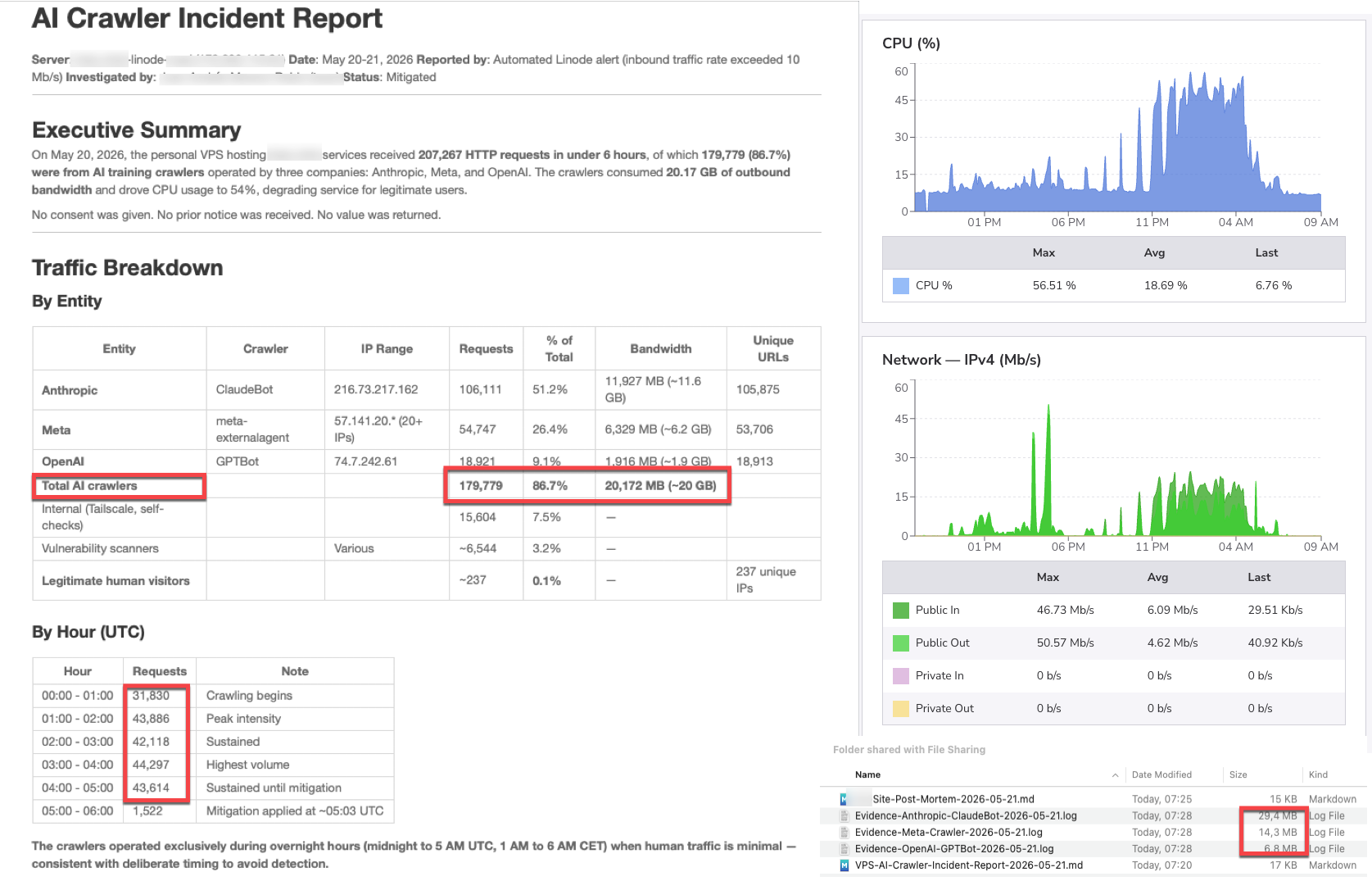
Task: Select Evidence-Anthropic-ClaudeBot-2026-05-21.log file name
Action: [966, 815]
